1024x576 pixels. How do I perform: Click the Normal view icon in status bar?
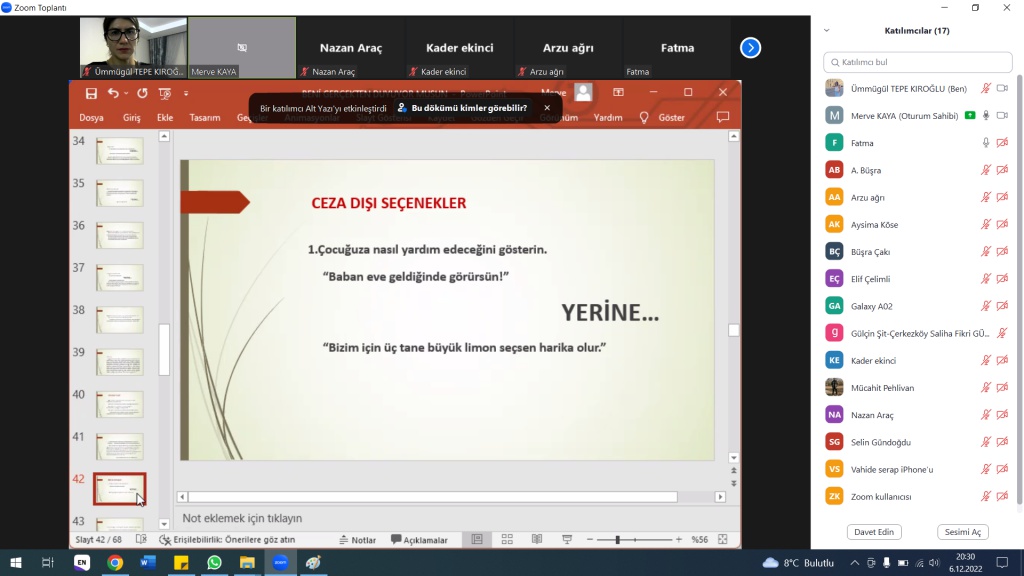click(x=477, y=539)
